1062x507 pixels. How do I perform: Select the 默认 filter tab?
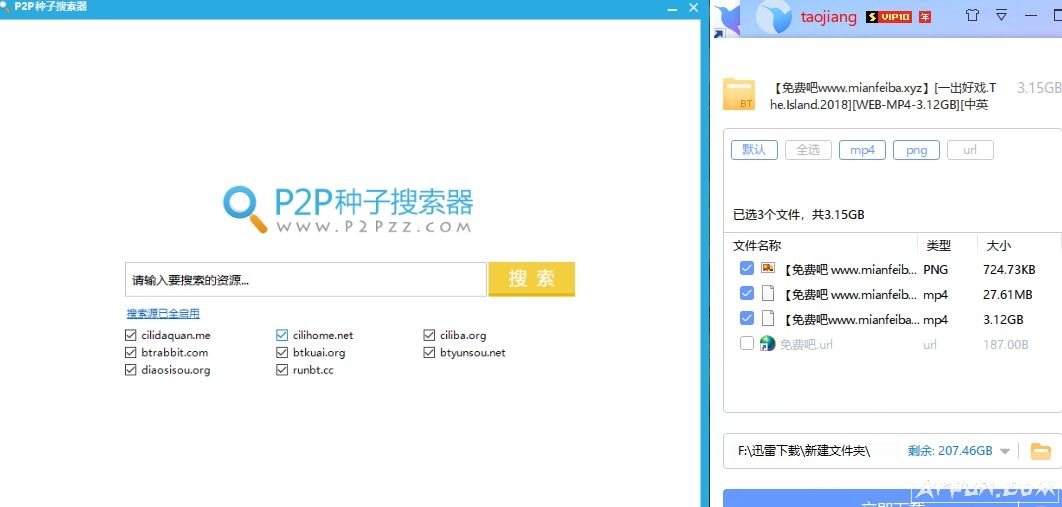coord(754,150)
